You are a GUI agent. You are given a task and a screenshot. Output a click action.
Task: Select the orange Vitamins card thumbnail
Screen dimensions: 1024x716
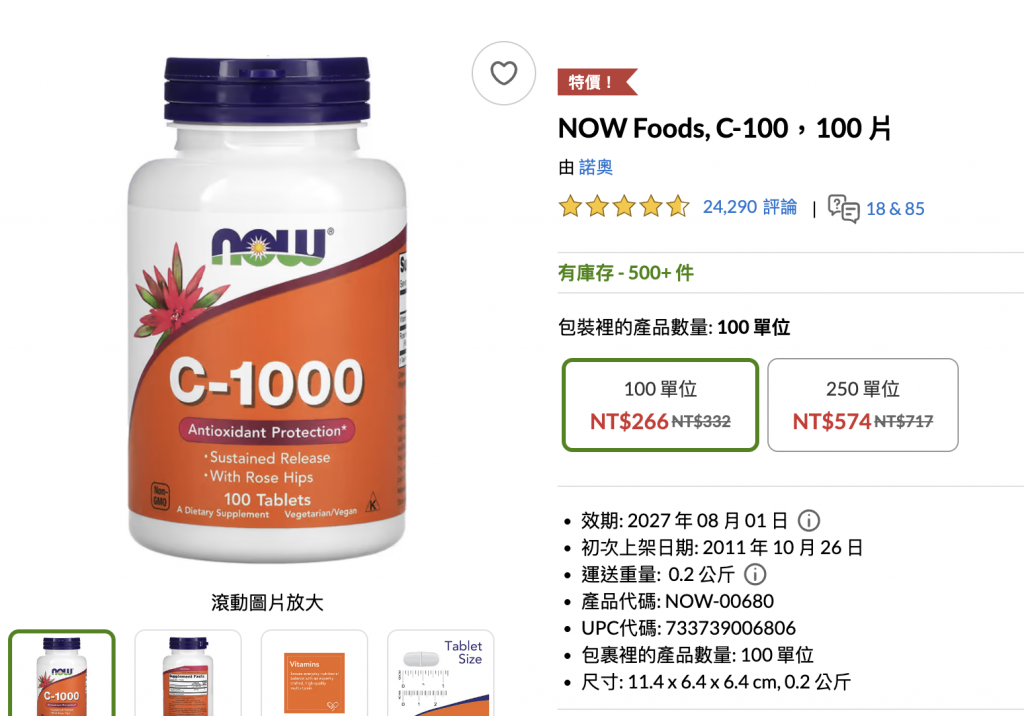click(314, 674)
